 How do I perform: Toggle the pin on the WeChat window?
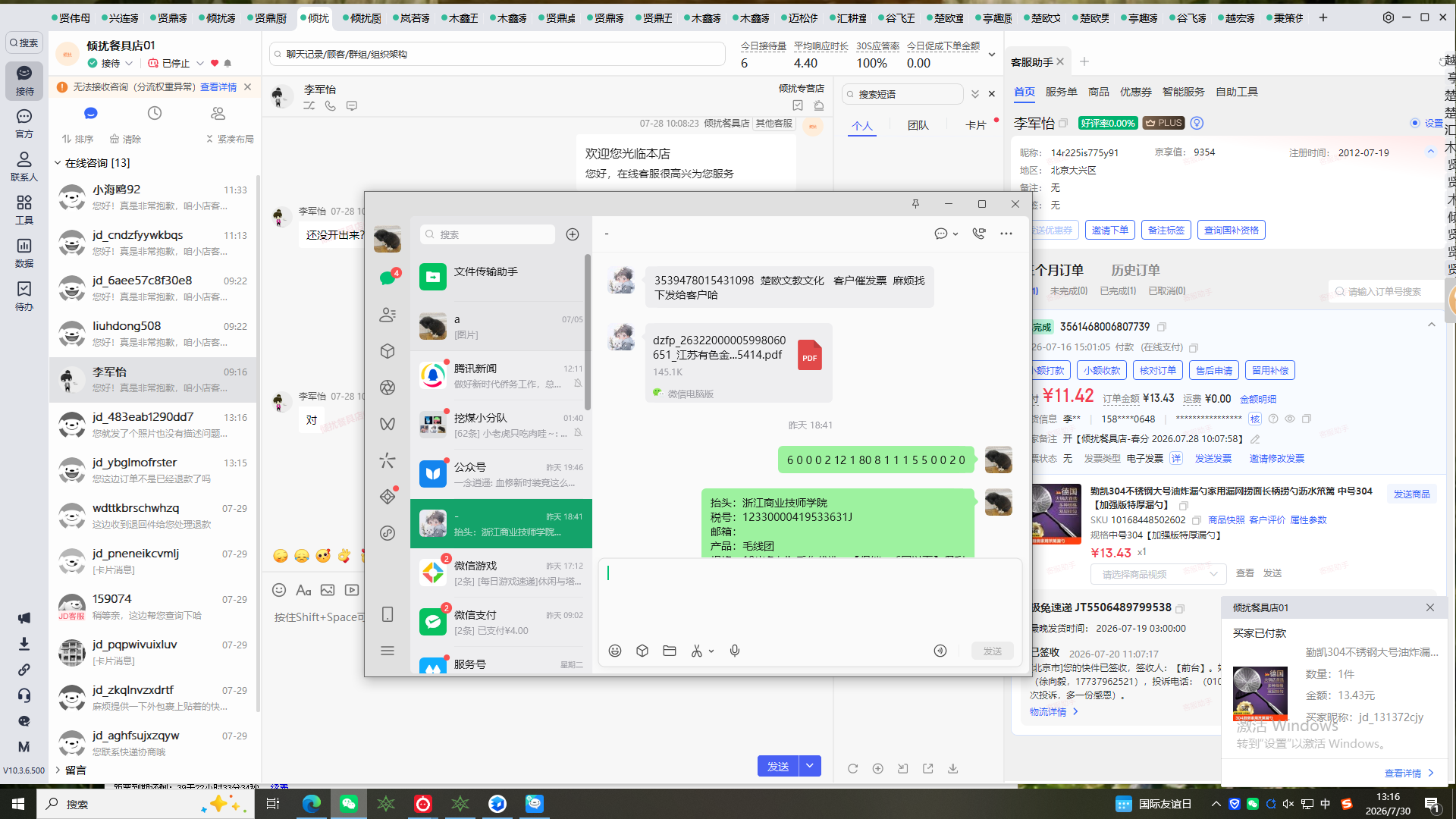pos(915,204)
